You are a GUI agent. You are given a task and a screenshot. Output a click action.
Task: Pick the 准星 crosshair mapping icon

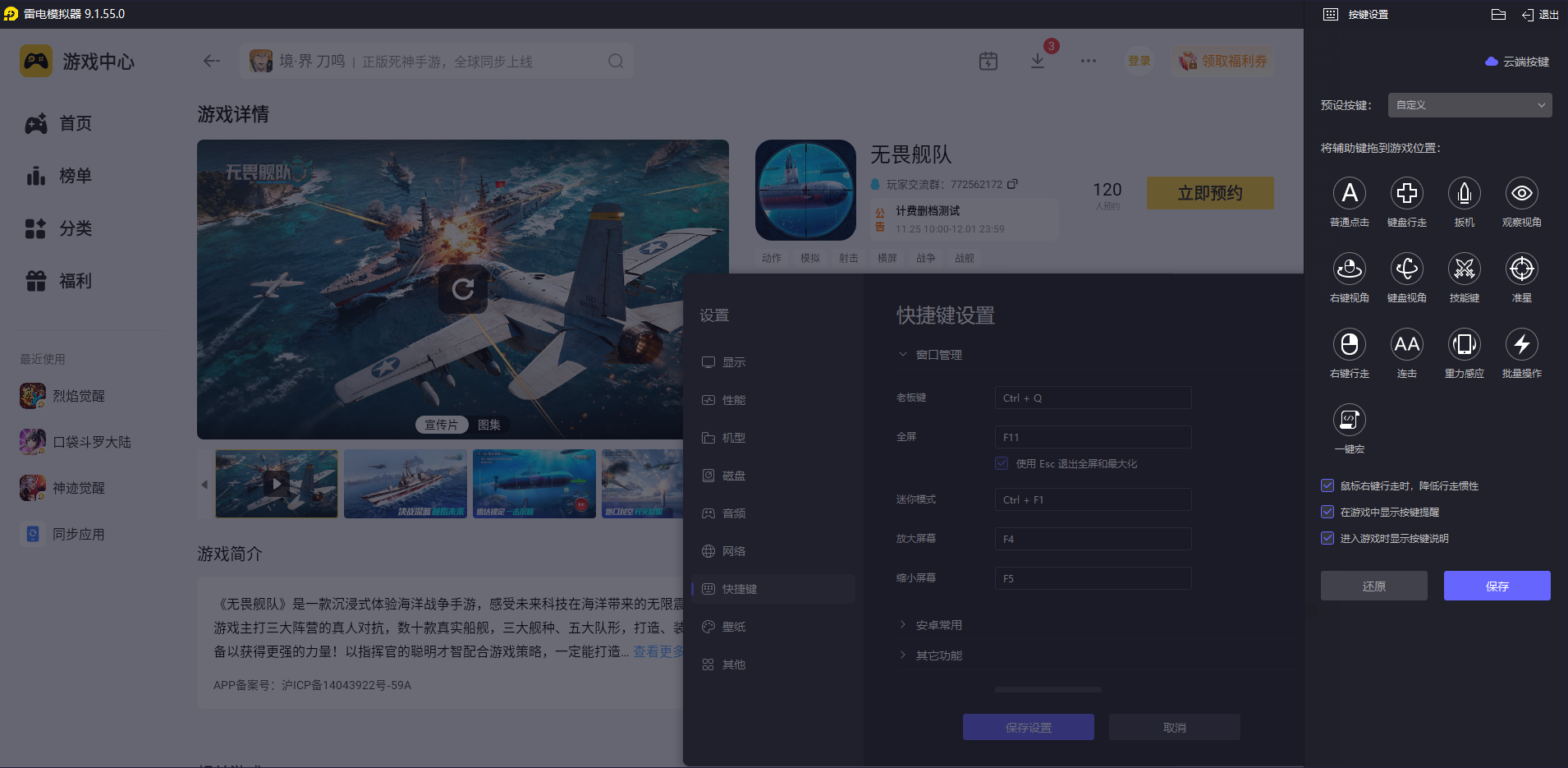coord(1521,269)
